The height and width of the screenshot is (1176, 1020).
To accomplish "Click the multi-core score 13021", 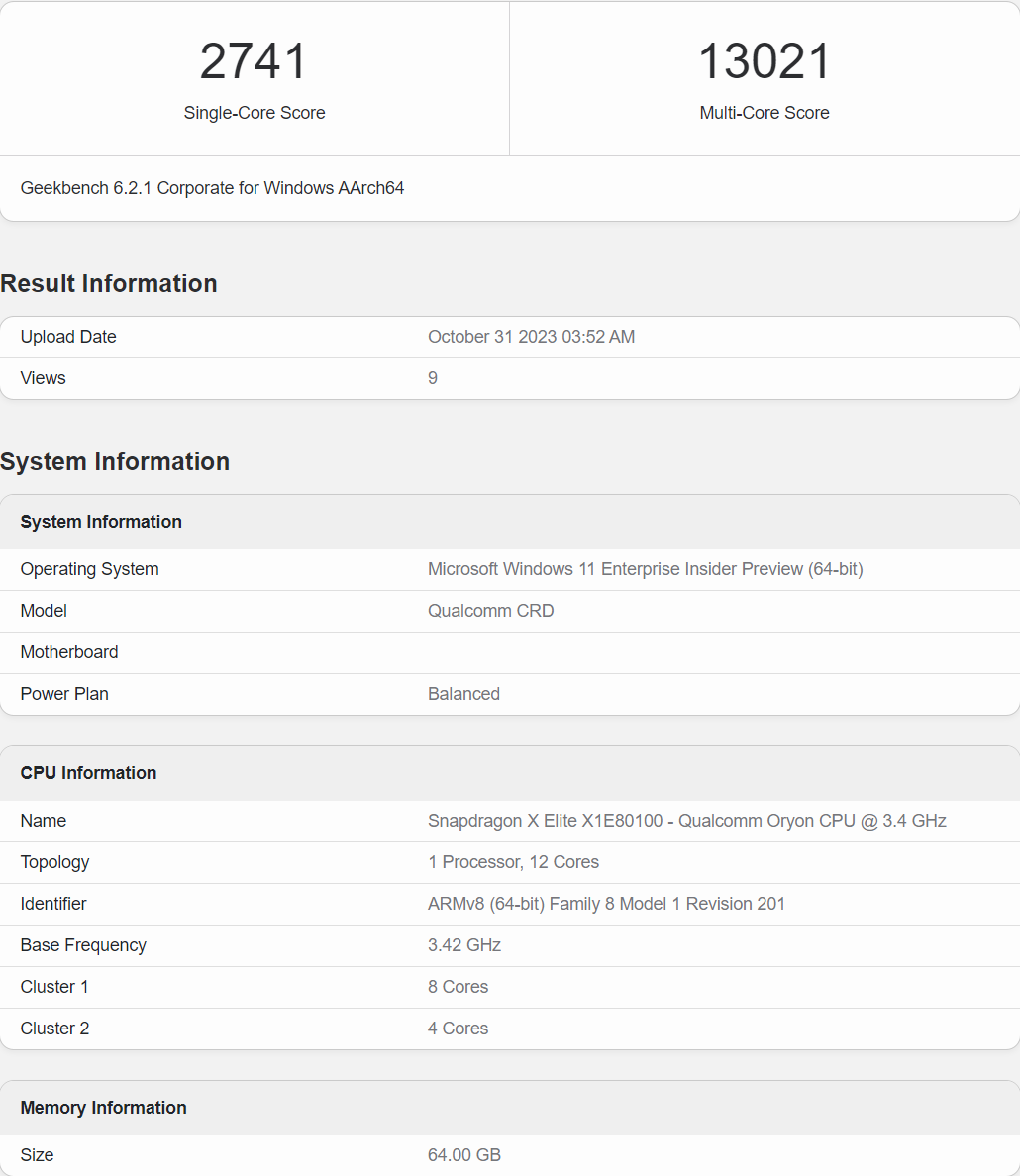I will (x=765, y=61).
